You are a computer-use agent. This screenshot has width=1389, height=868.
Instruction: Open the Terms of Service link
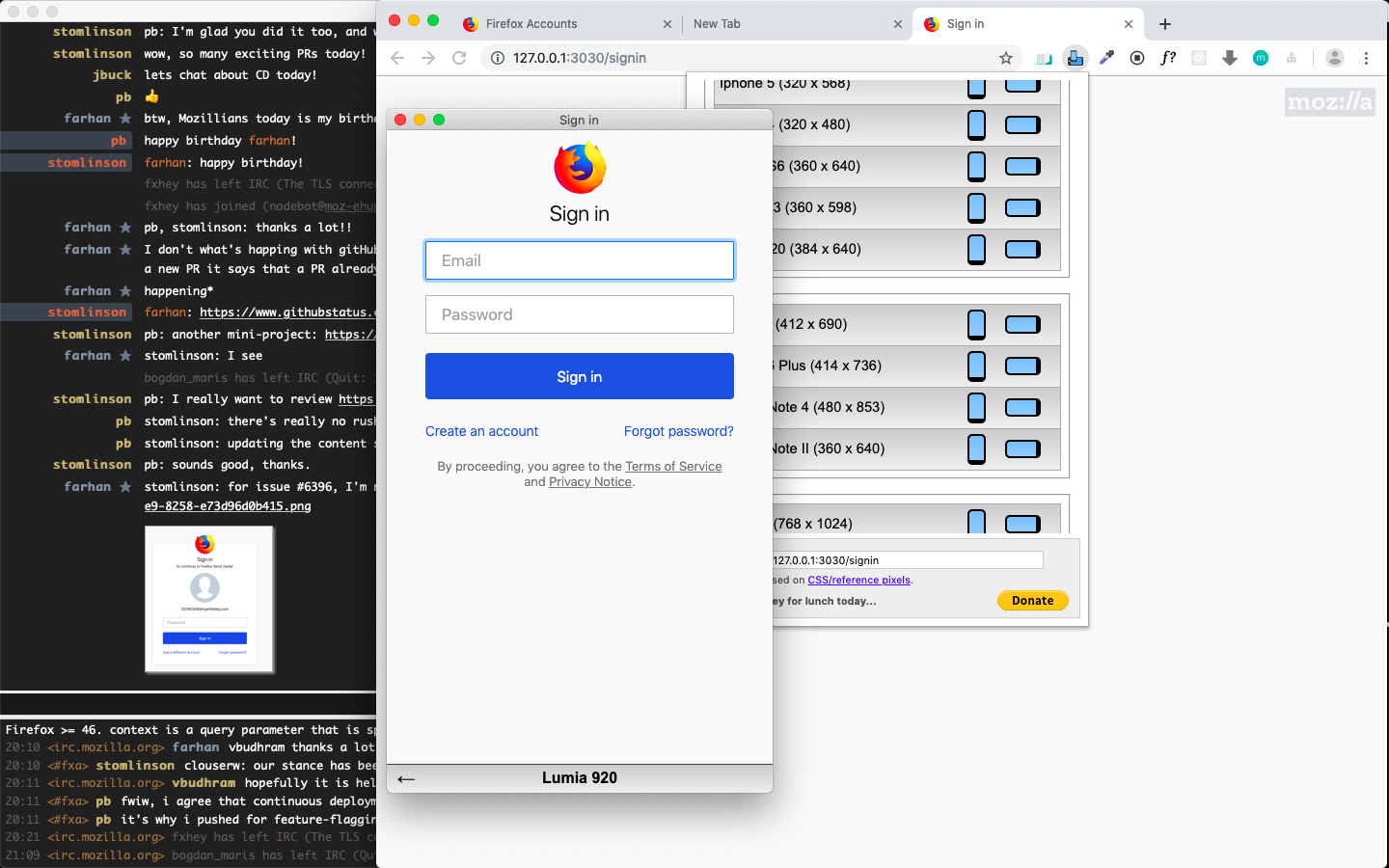(x=673, y=467)
